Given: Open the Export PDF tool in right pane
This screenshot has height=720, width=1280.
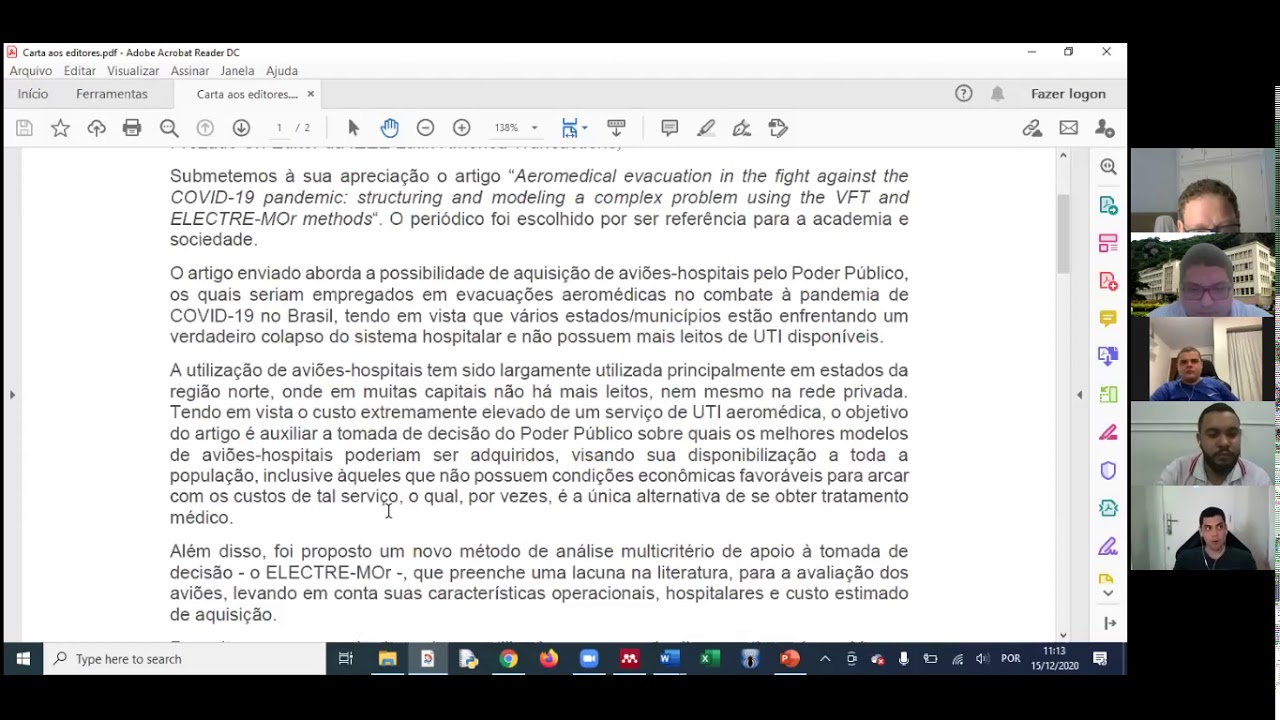Looking at the screenshot, I should (1108, 205).
